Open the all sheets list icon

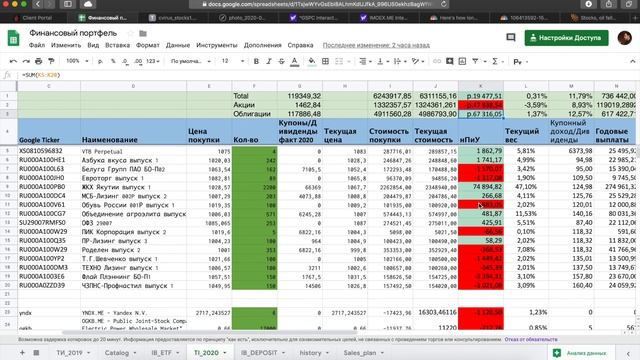pyautogui.click(x=36, y=353)
